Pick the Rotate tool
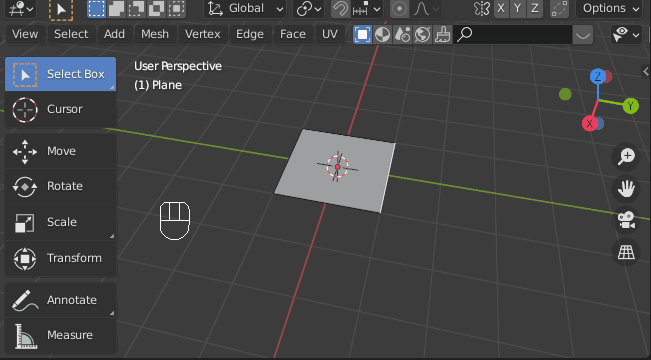 (x=60, y=186)
